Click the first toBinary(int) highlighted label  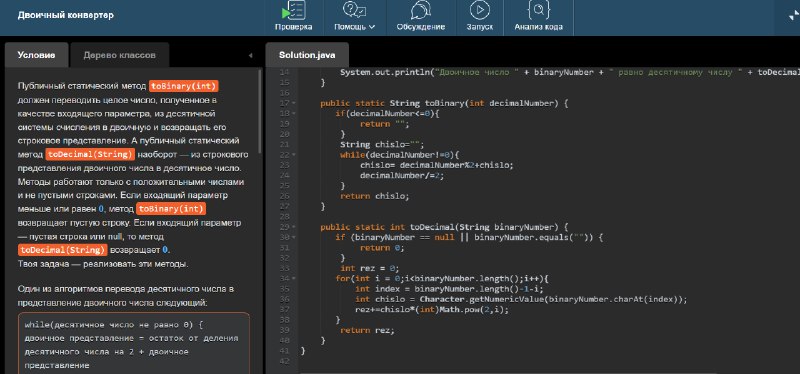pos(184,86)
